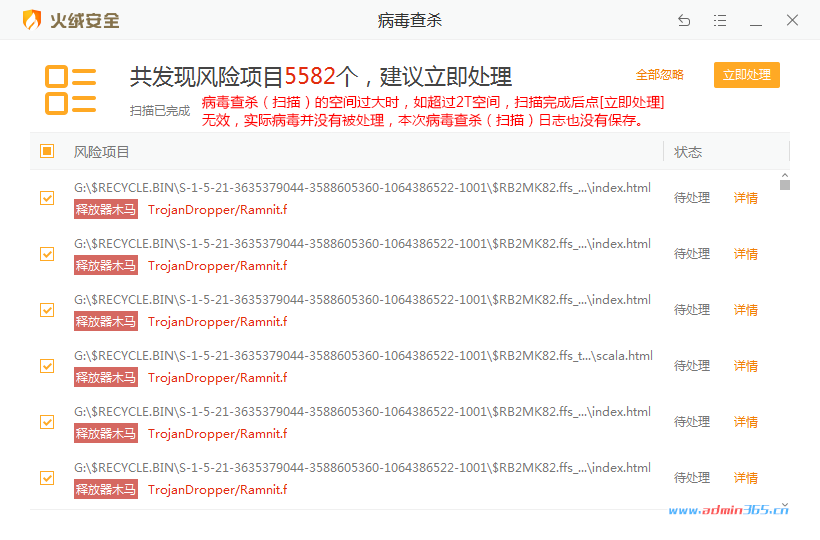The image size is (820, 540).
Task: Click the 风险项目 column header
Action: pyautogui.click(x=101, y=152)
